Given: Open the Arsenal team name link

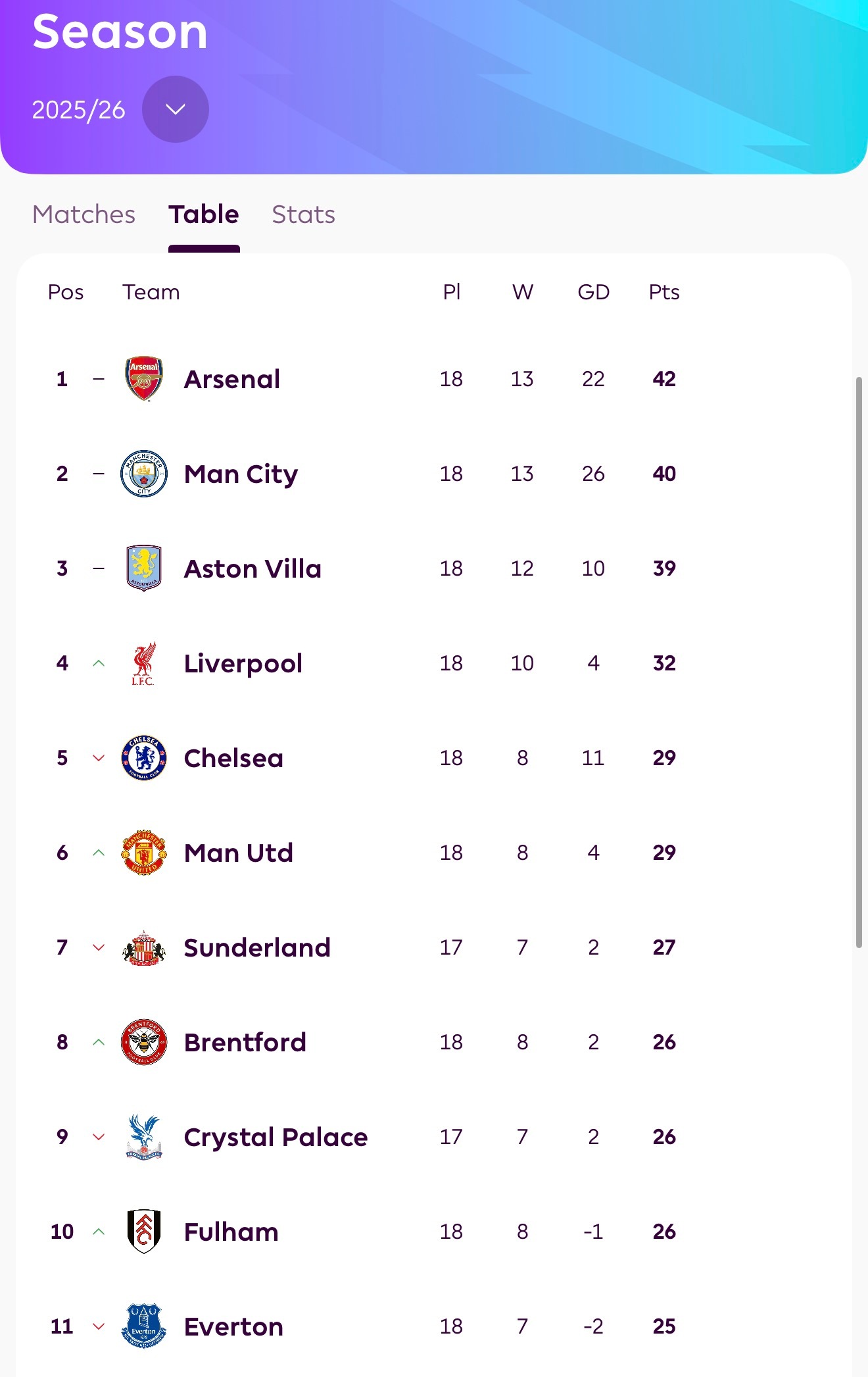Looking at the screenshot, I should [x=232, y=380].
